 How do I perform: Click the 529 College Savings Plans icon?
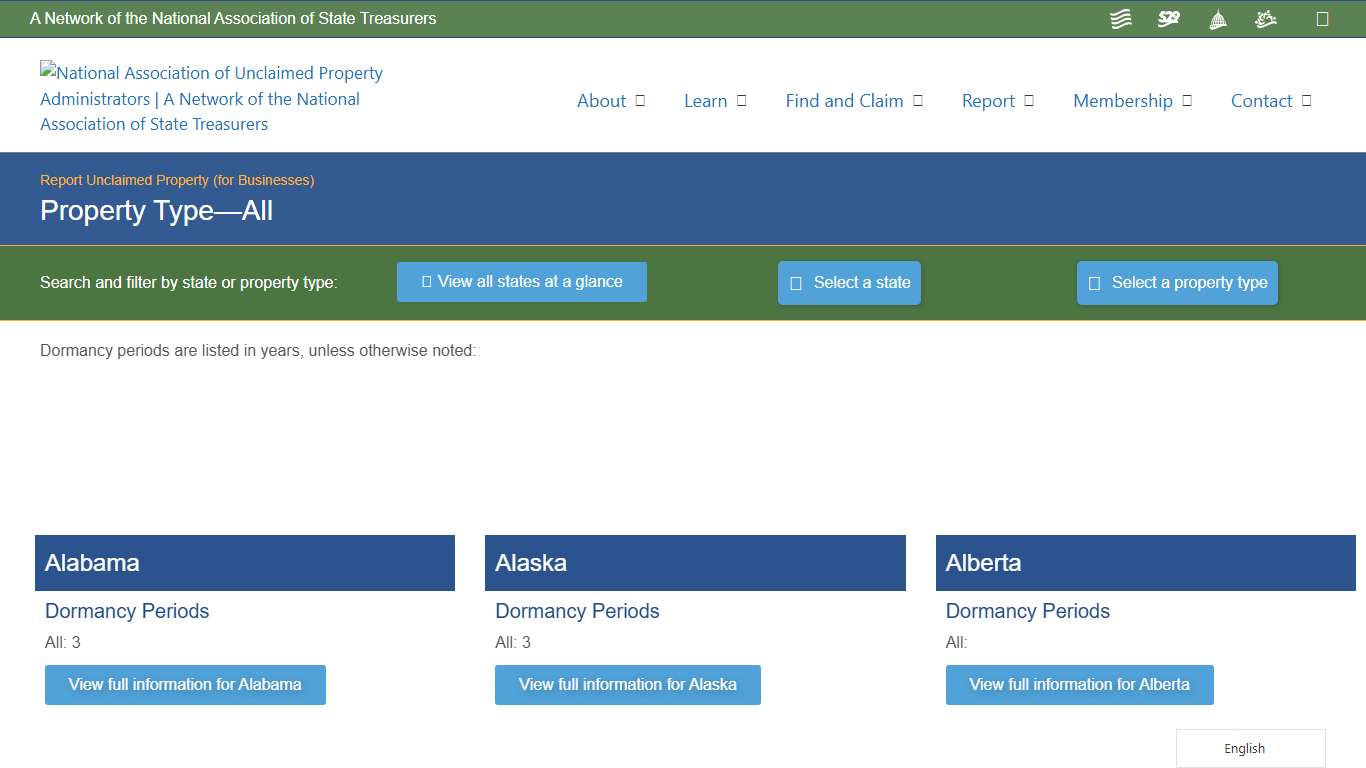point(1168,18)
